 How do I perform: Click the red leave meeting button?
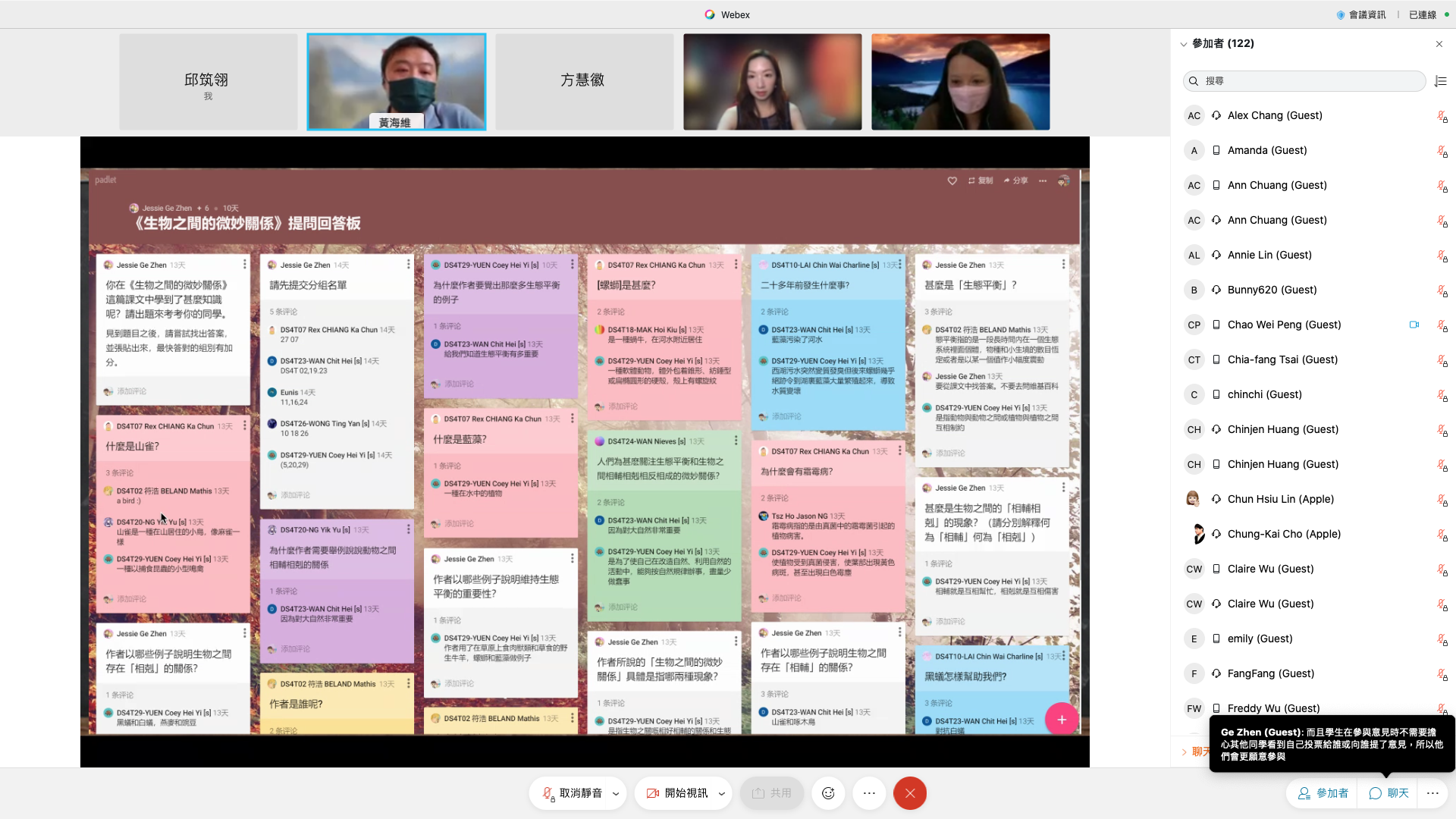coord(909,793)
